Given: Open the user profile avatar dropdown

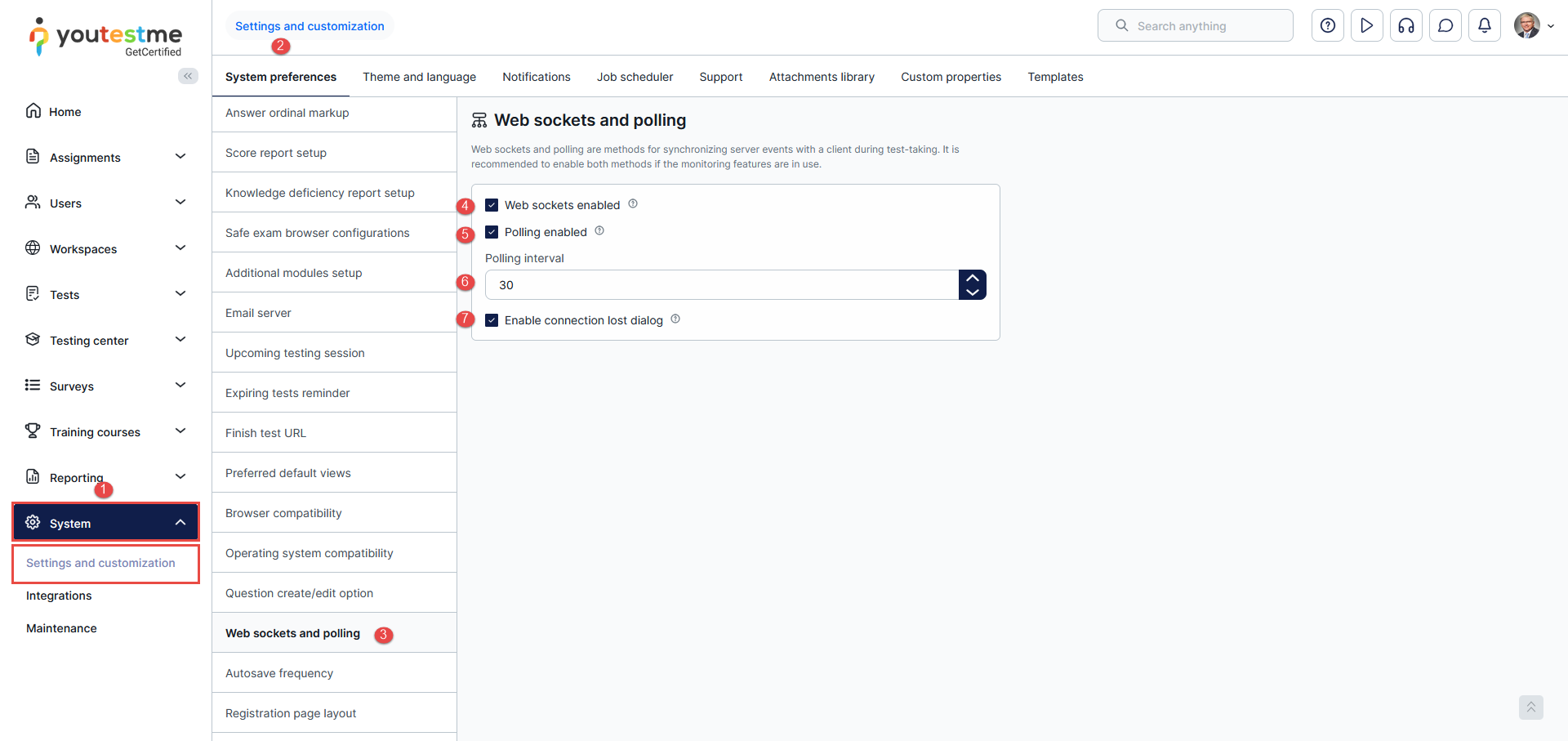Looking at the screenshot, I should (1534, 26).
